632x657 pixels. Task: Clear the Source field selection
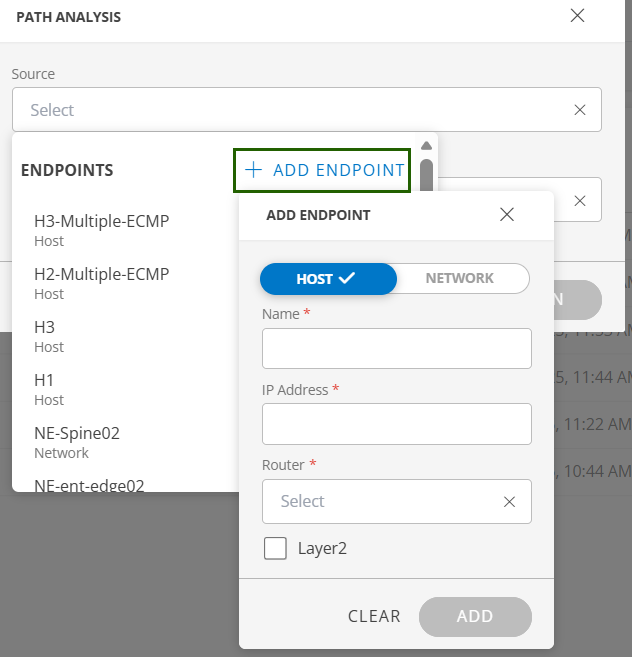pyautogui.click(x=580, y=110)
